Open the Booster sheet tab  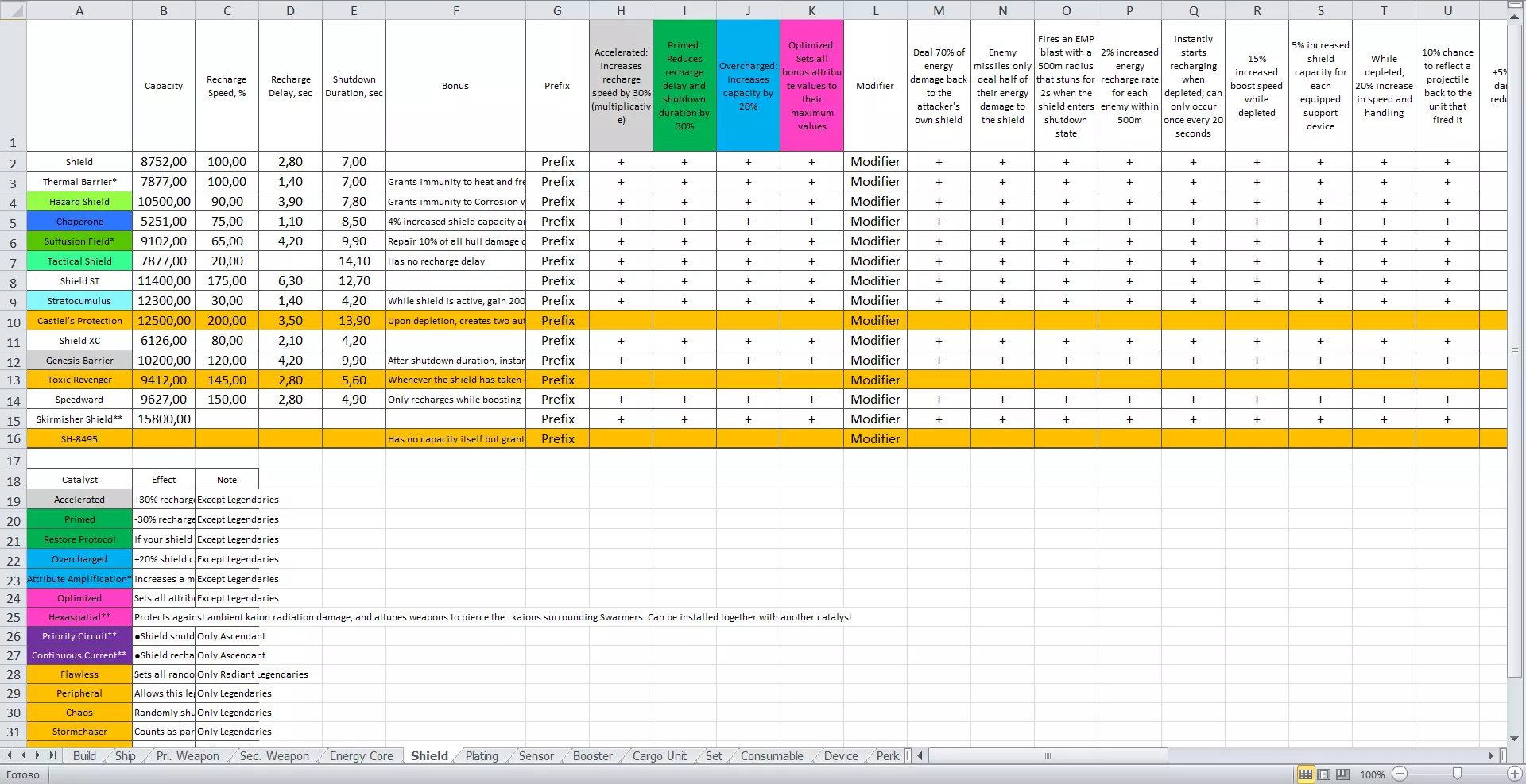pyautogui.click(x=593, y=756)
